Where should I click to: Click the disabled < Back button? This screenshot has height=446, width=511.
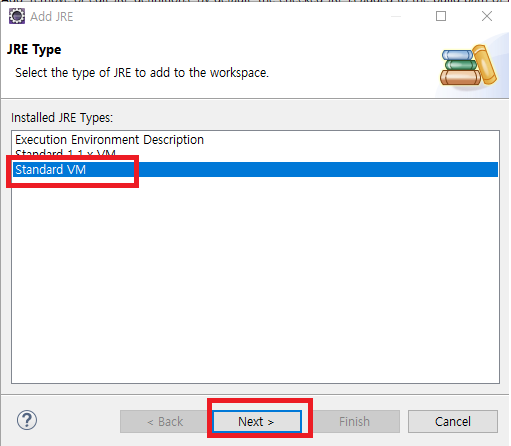tap(165, 422)
